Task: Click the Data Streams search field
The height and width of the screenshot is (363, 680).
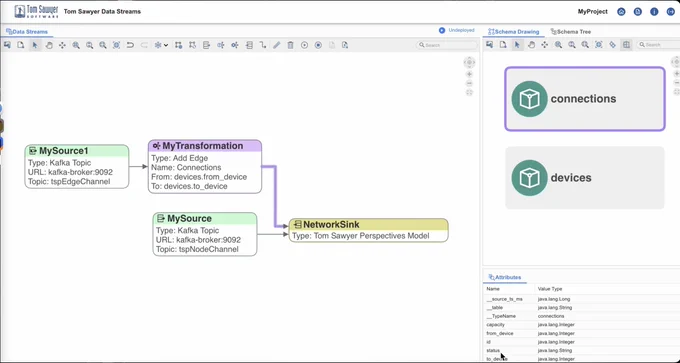Action: (446, 45)
